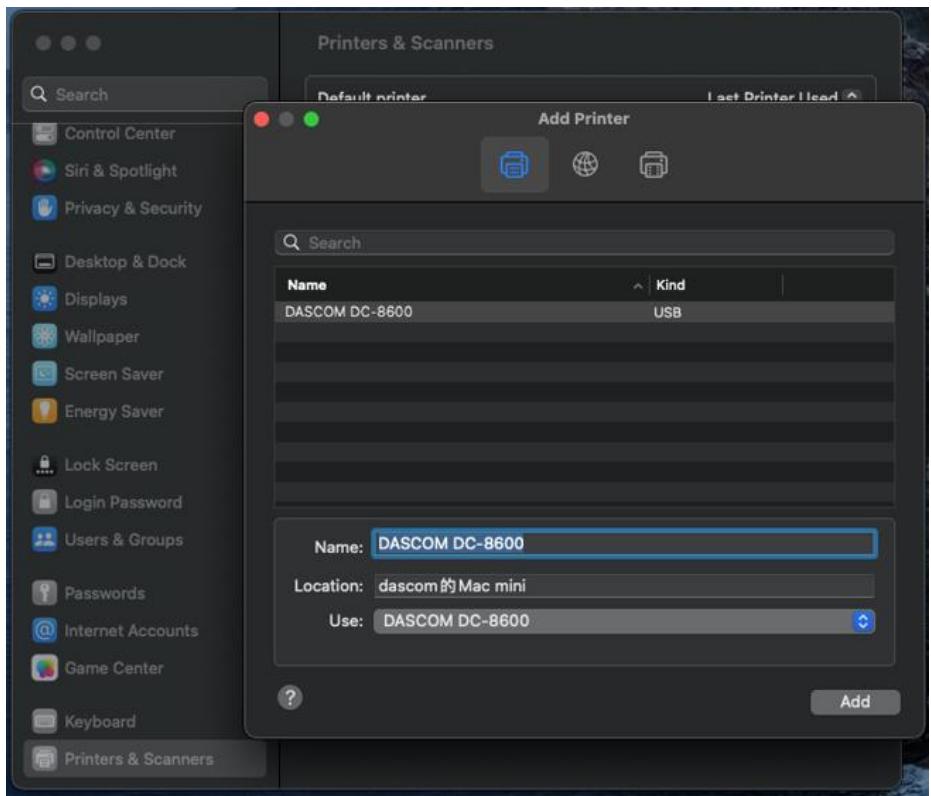931x796 pixels.
Task: Open help with the question mark button
Action: [290, 697]
